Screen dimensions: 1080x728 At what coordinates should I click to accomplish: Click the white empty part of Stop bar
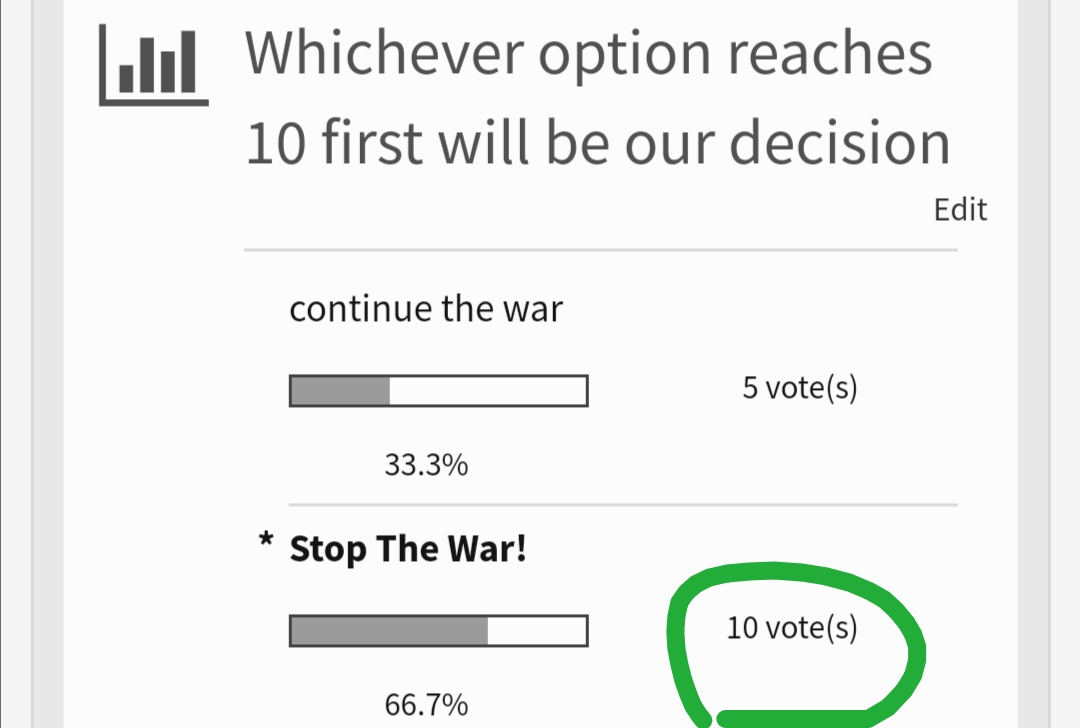[537, 631]
